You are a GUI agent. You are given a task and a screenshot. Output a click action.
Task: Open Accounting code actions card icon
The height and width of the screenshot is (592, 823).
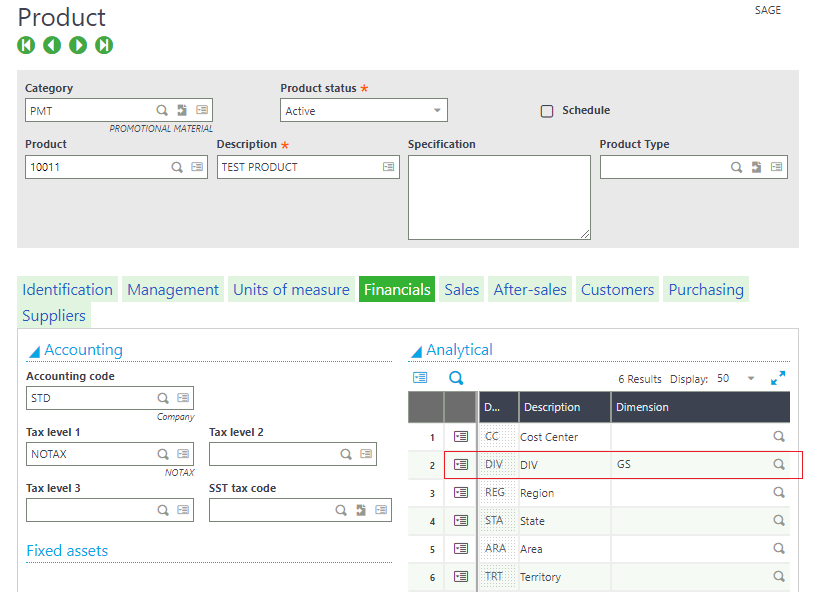183,397
